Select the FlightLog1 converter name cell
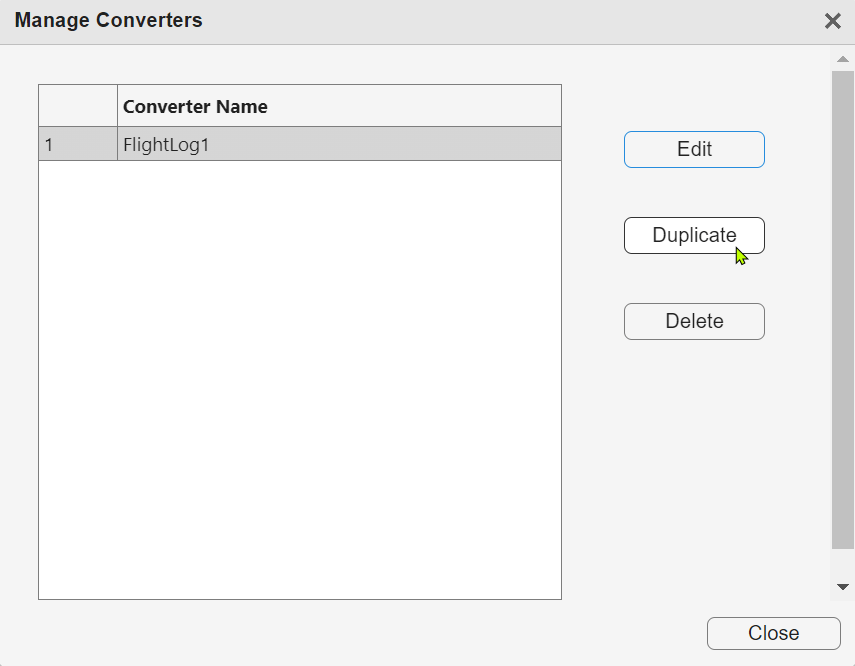The width and height of the screenshot is (855, 666). point(166,145)
